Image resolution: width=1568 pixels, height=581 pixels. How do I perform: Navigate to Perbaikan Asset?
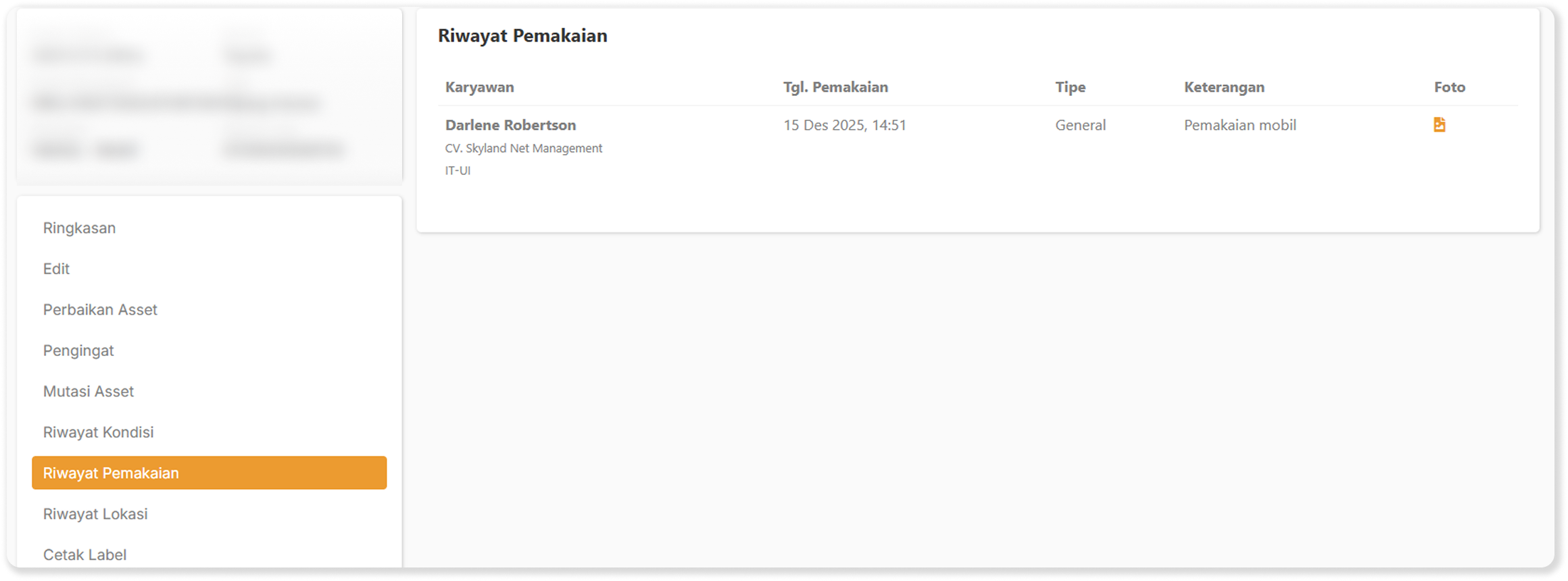click(x=100, y=309)
